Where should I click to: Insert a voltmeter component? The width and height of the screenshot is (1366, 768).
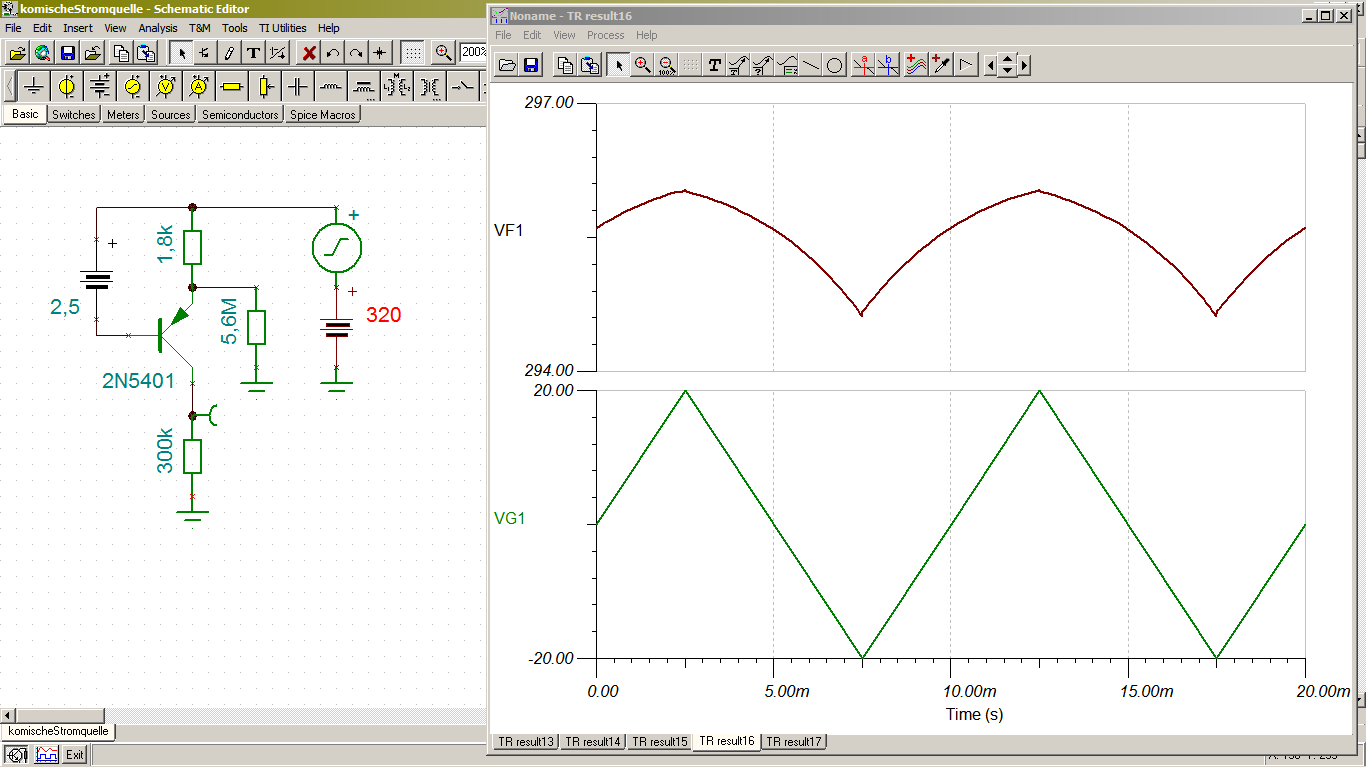165,87
